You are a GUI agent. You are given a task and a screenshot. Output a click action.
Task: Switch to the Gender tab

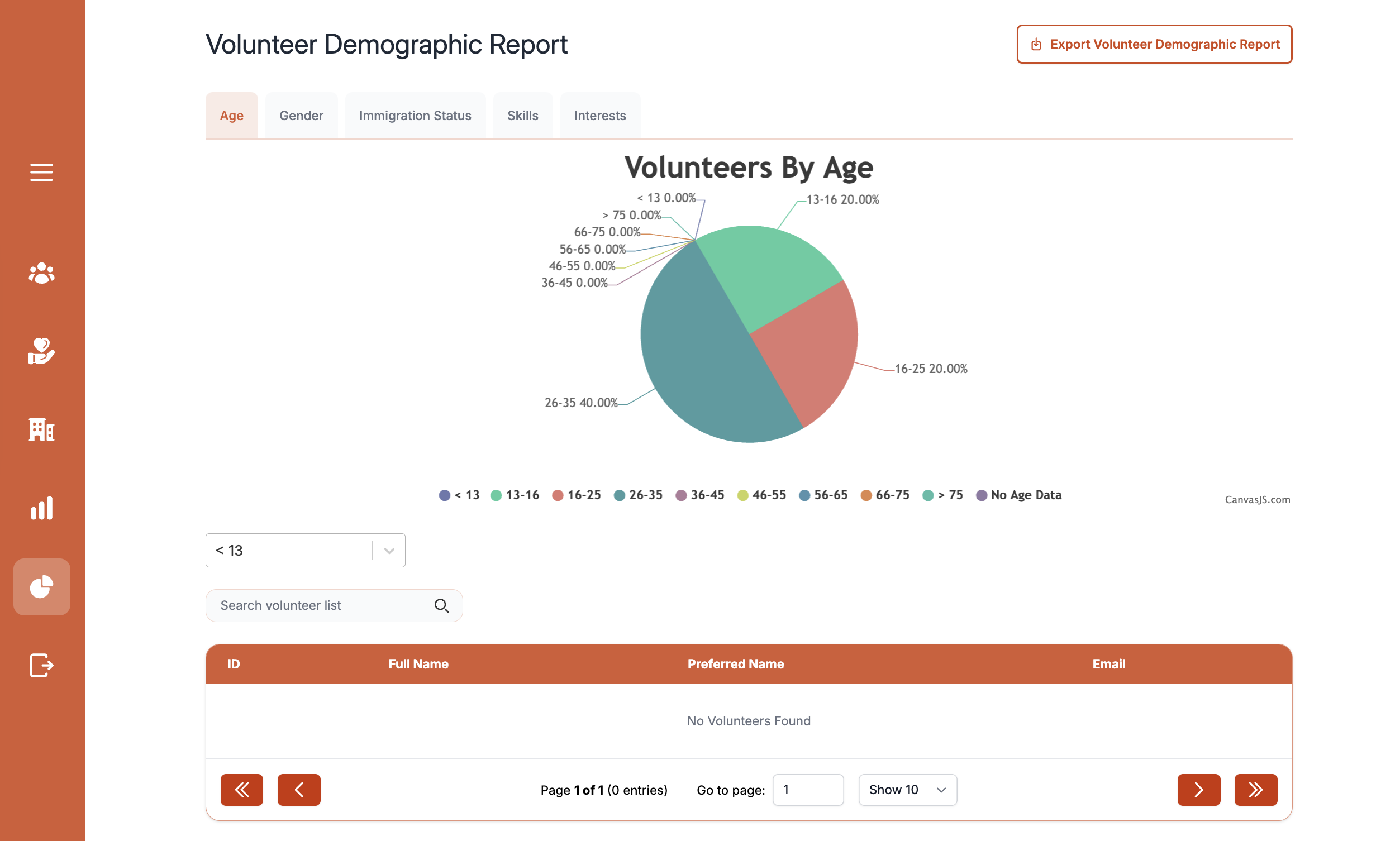pyautogui.click(x=301, y=116)
